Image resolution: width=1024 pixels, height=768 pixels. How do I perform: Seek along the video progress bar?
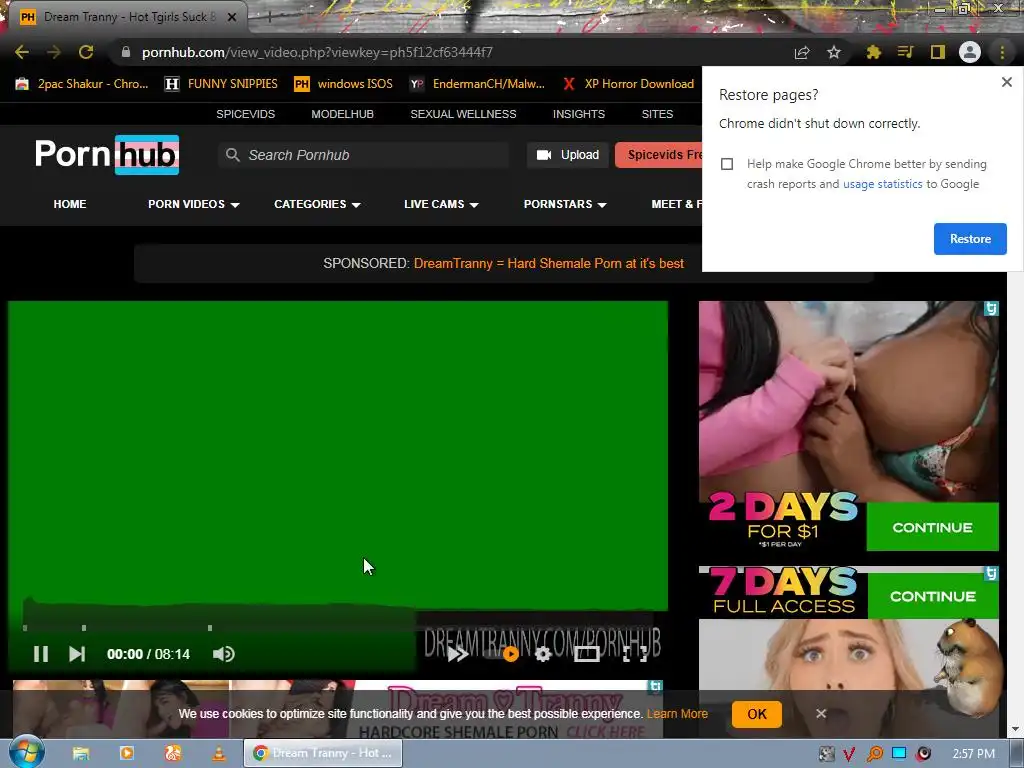(338, 628)
